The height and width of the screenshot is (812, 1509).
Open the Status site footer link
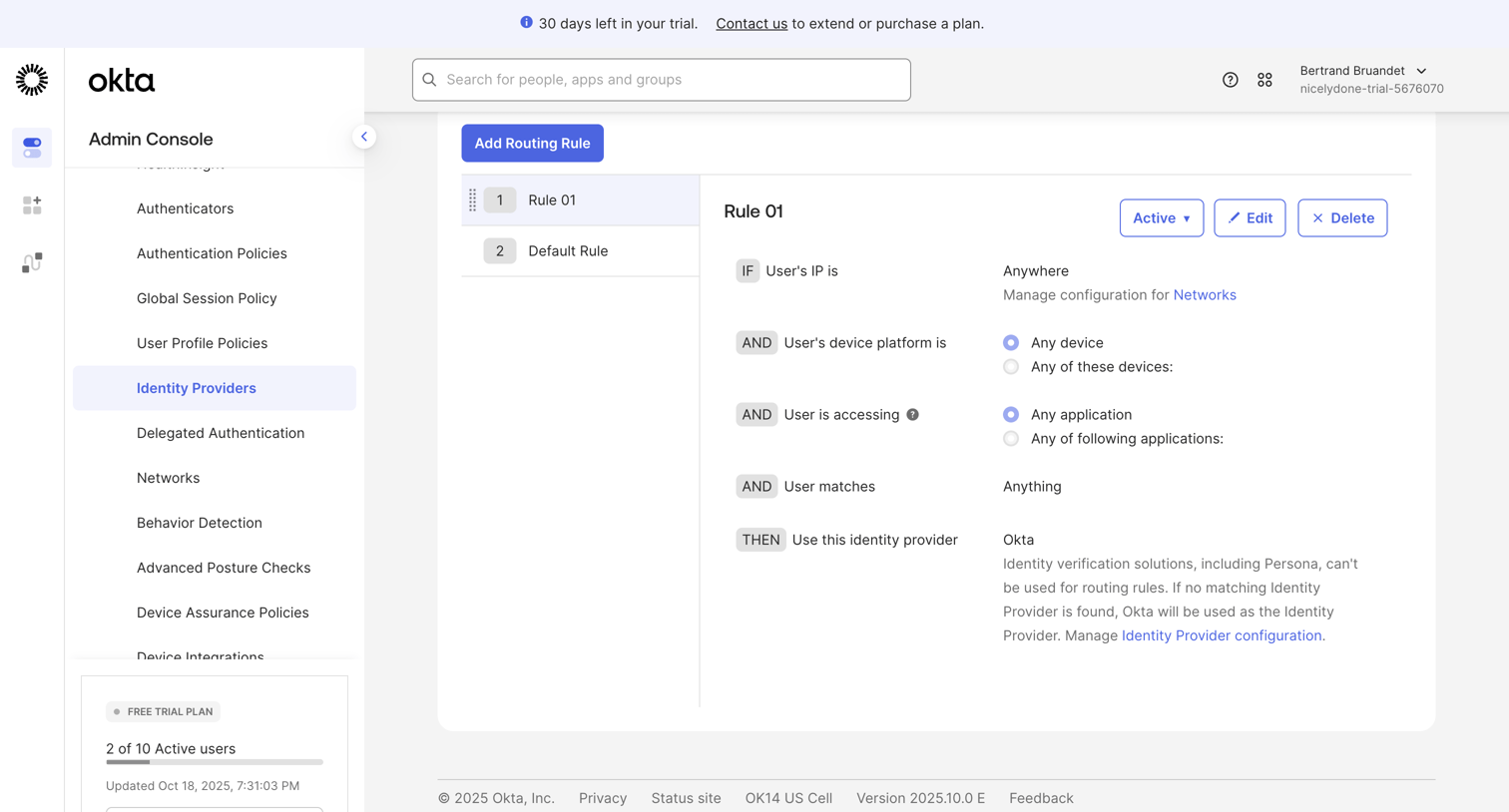(x=686, y=798)
